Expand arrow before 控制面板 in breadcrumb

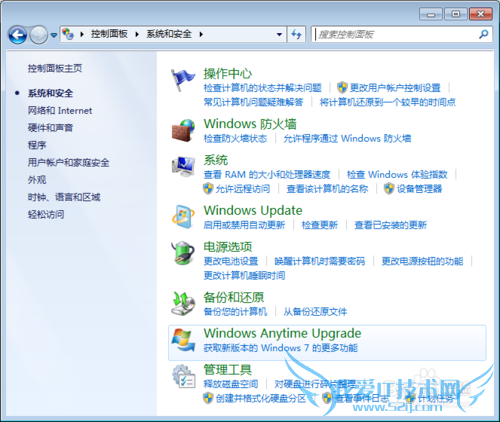[x=82, y=34]
